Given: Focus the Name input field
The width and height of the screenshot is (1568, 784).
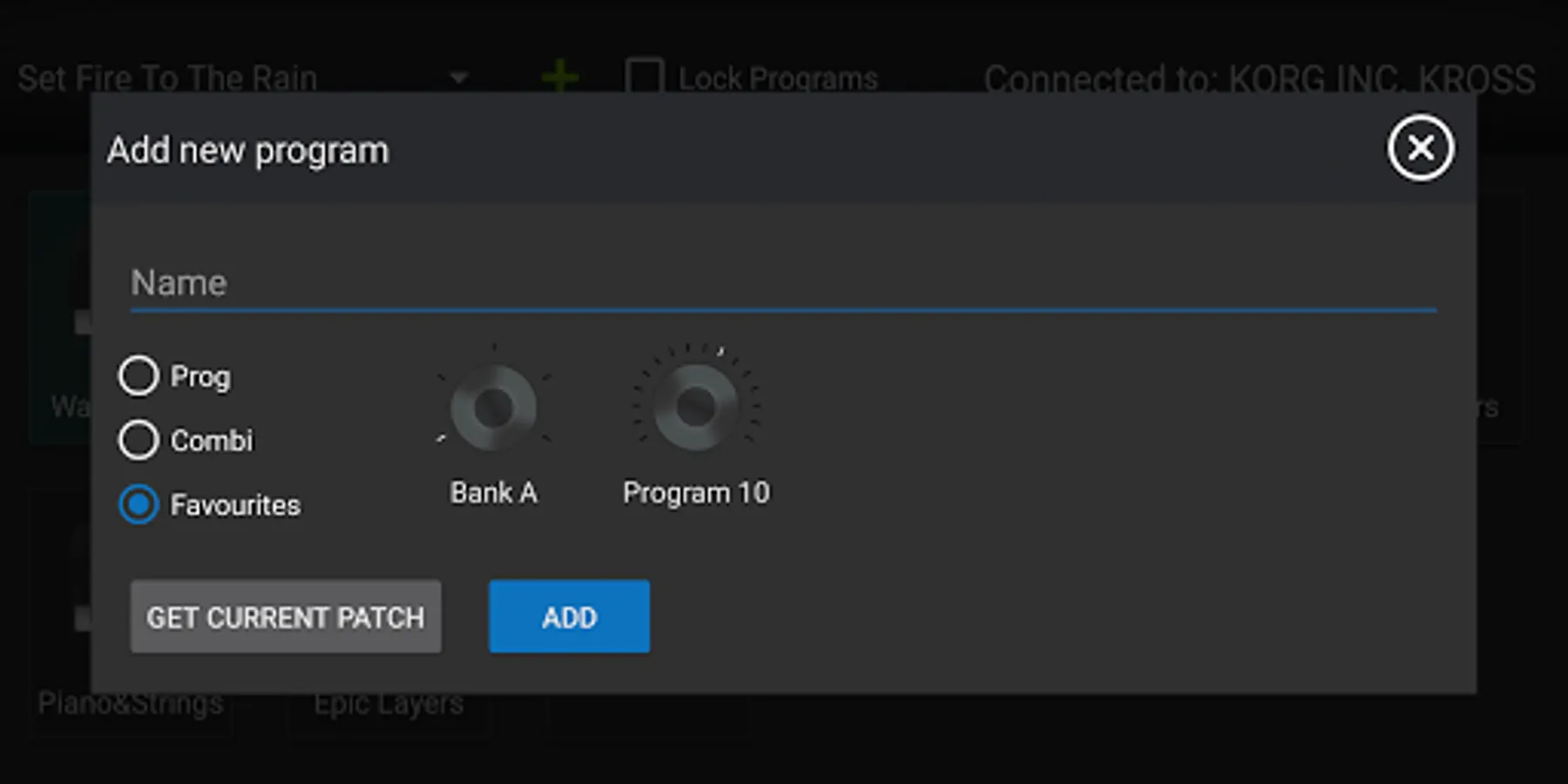Looking at the screenshot, I should point(783,284).
